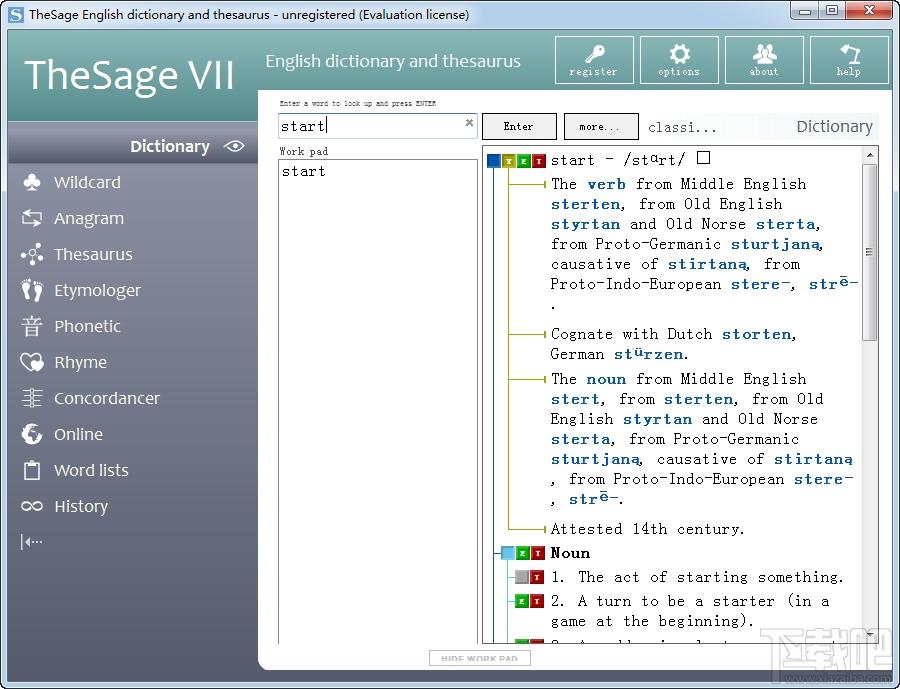Open the register key button
This screenshot has height=689, width=900.
coord(594,60)
